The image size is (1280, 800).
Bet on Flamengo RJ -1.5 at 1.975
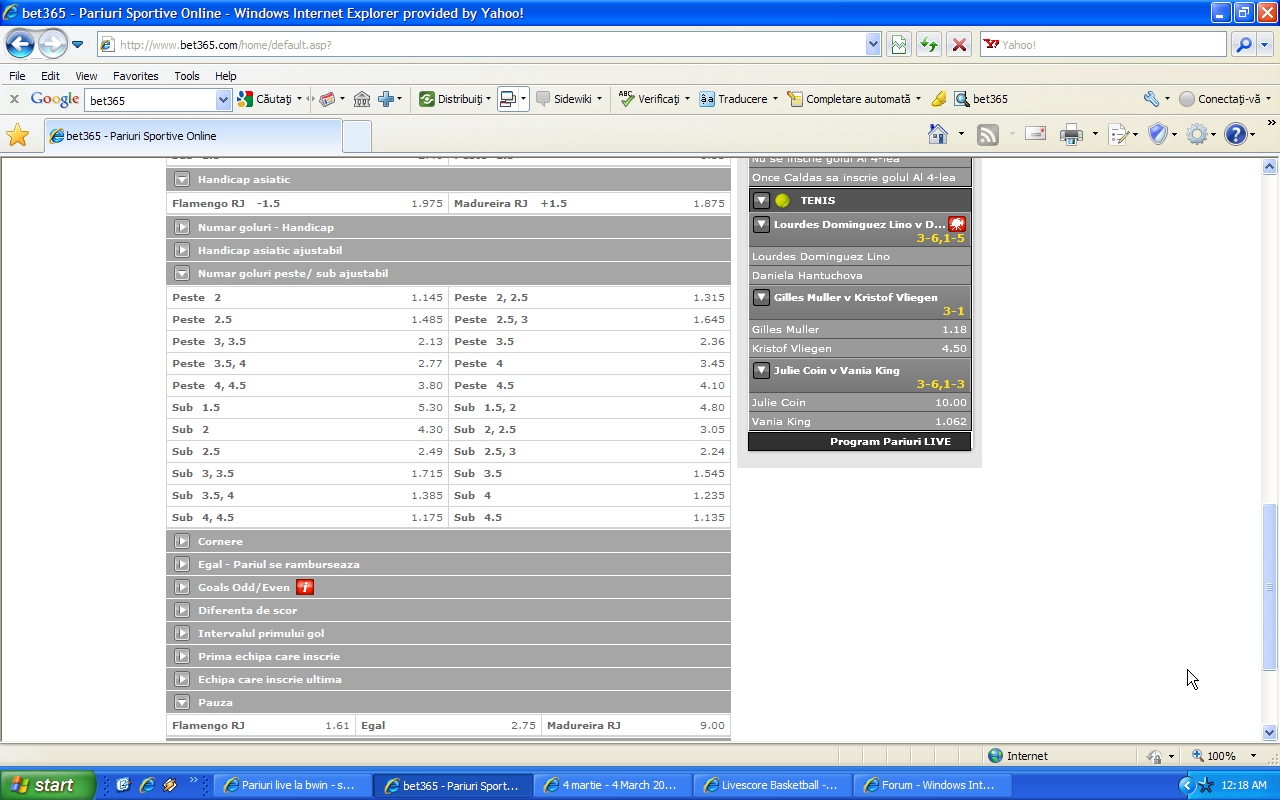coord(307,203)
